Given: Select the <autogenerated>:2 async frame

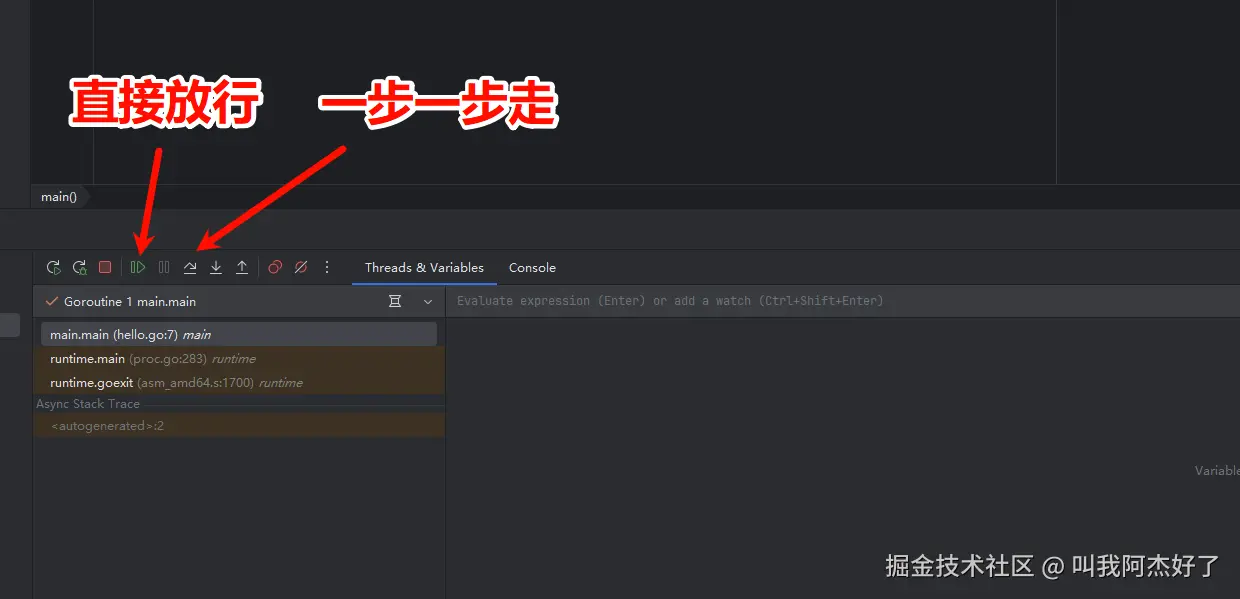Looking at the screenshot, I should (239, 426).
